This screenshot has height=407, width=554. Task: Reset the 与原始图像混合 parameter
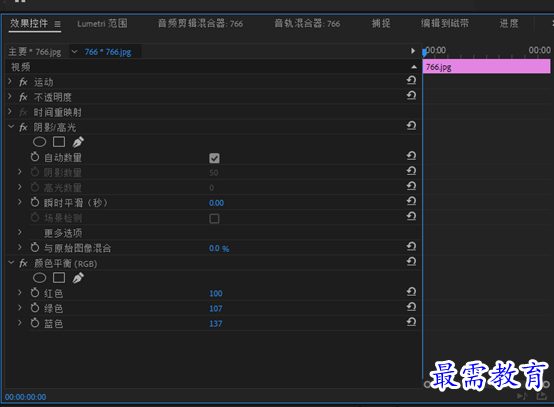pos(411,246)
